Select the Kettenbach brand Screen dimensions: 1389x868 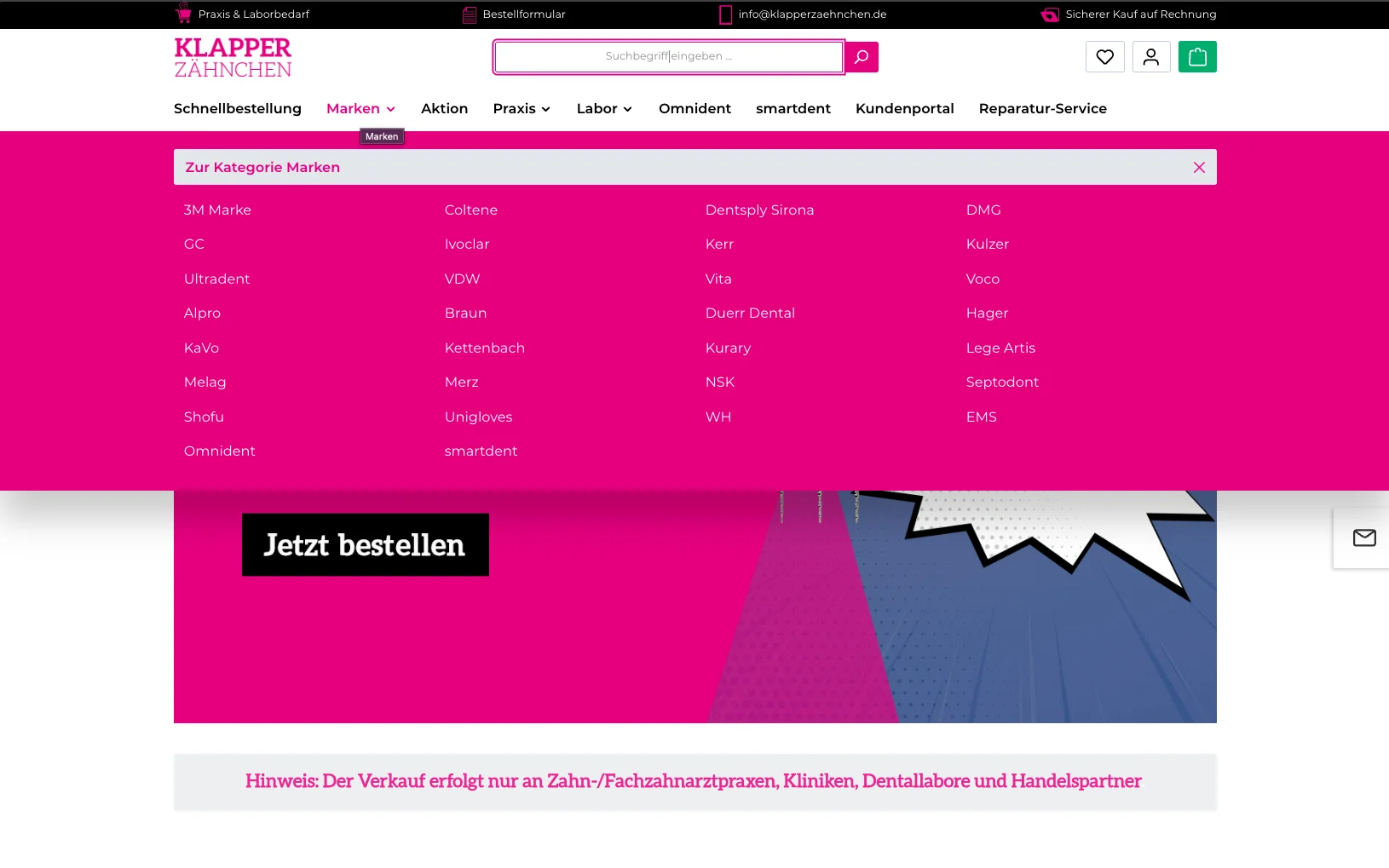(485, 348)
